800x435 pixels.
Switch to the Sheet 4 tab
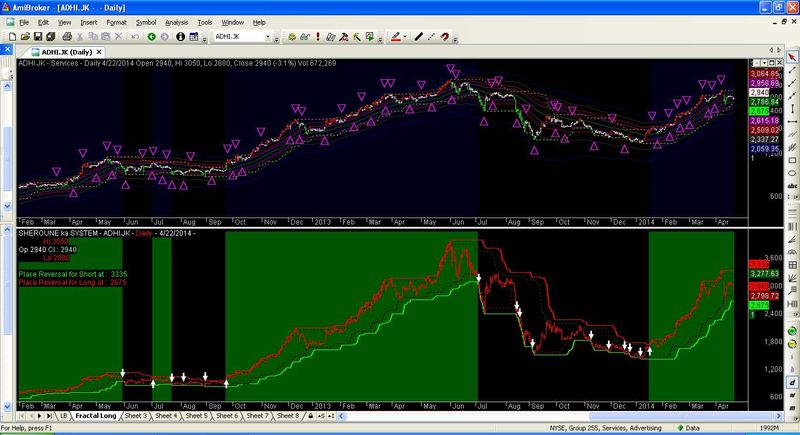tap(166, 416)
